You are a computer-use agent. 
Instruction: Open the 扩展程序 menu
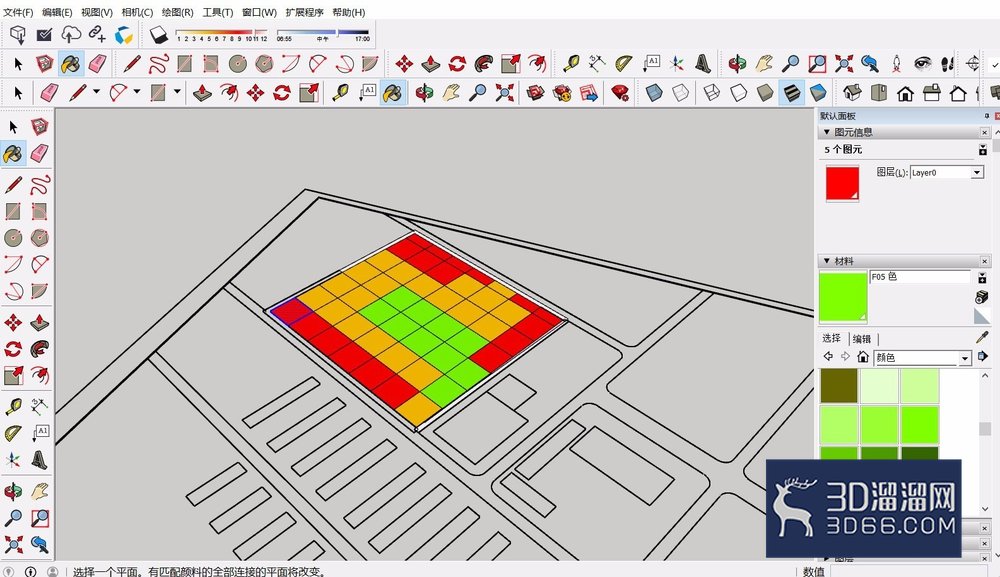click(304, 12)
